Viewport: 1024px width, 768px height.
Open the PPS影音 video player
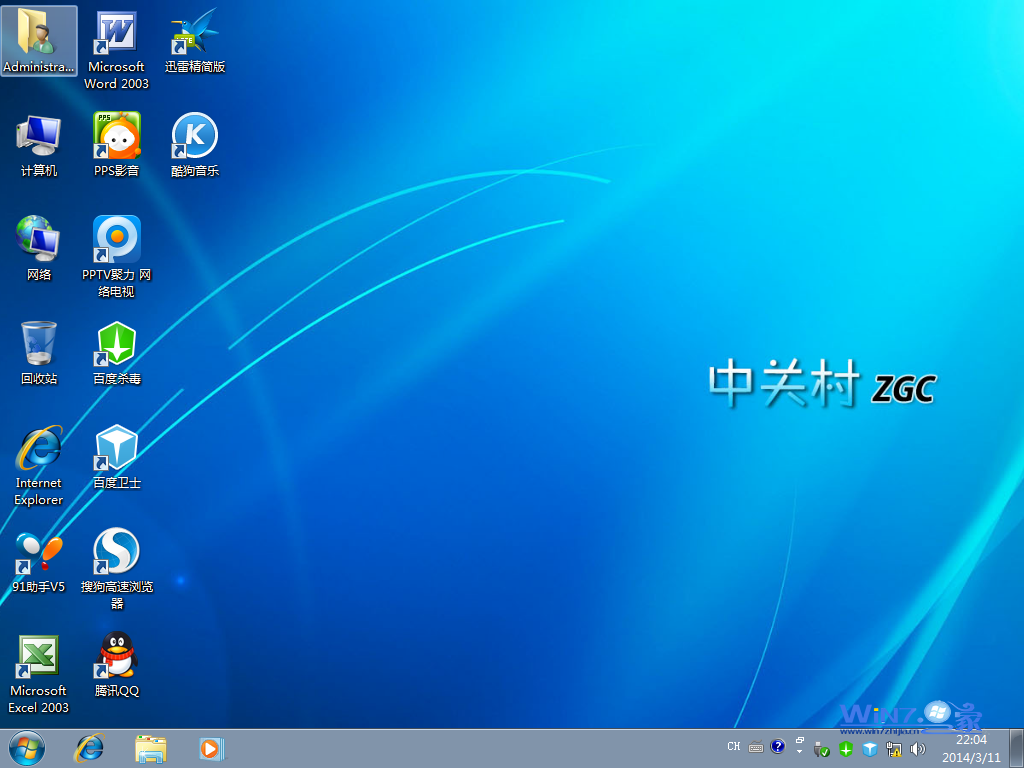tap(116, 135)
